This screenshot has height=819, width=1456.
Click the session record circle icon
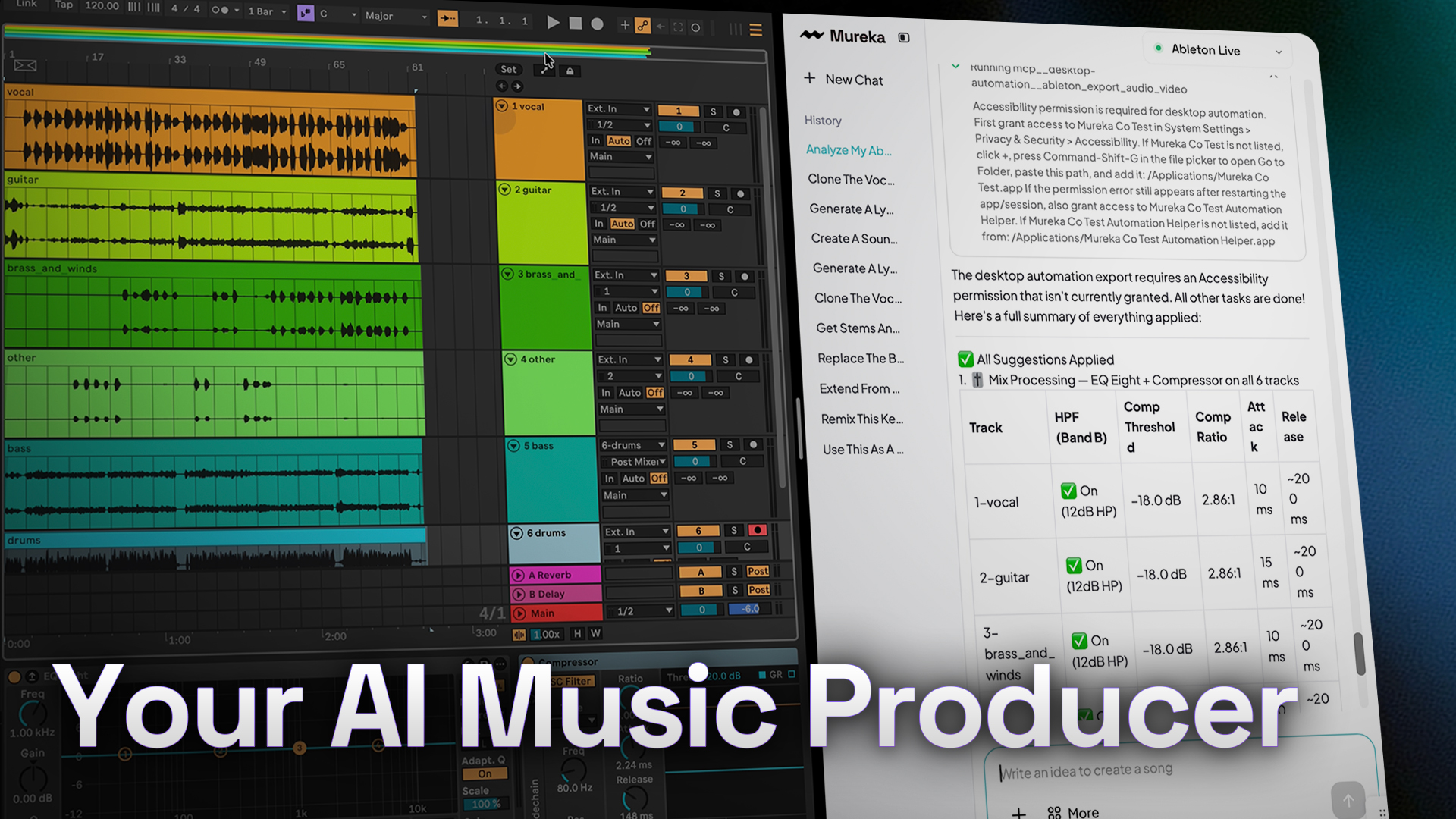[695, 28]
